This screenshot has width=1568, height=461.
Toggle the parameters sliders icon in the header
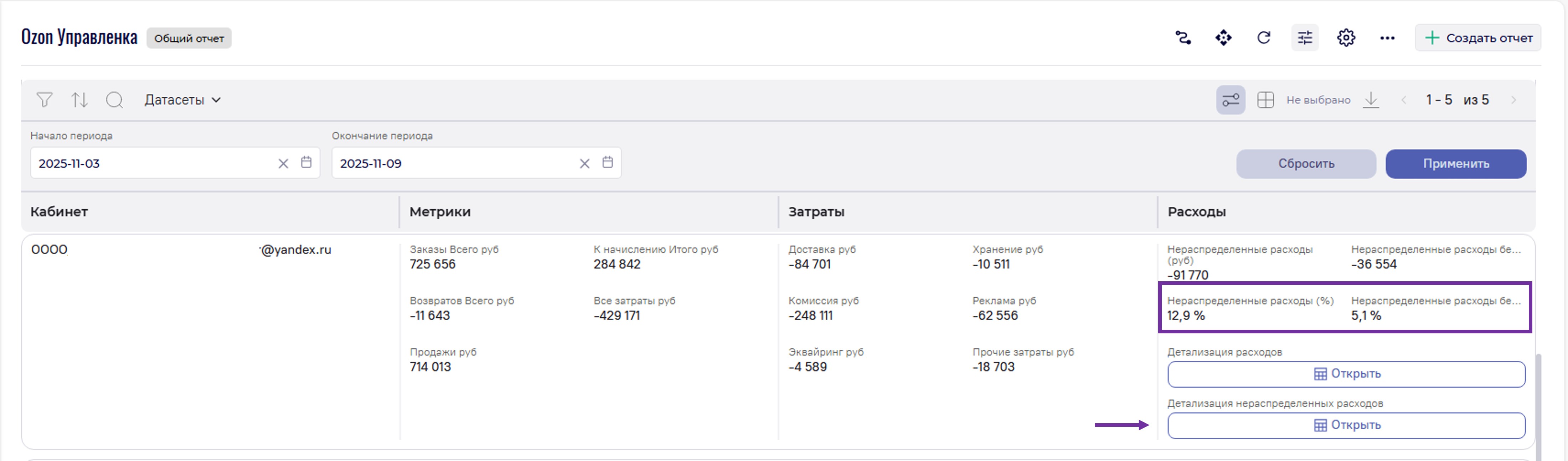tap(1304, 39)
